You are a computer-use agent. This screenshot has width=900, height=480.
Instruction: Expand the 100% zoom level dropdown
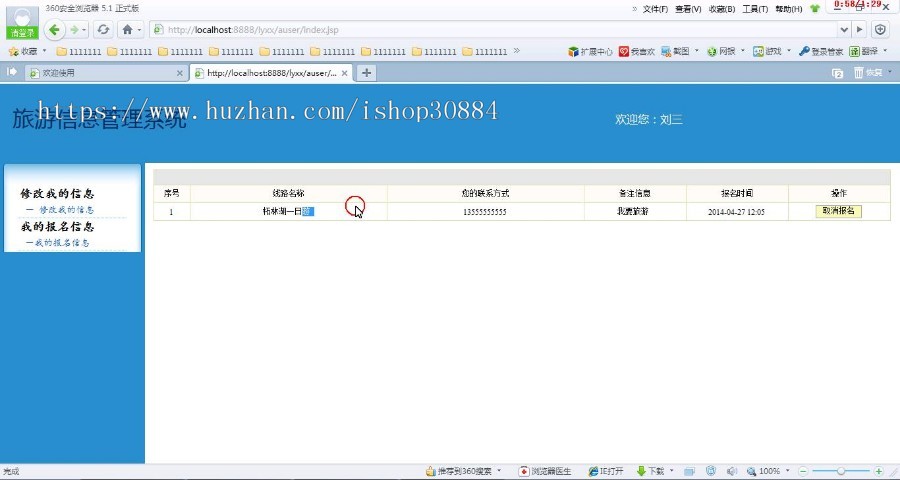(x=788, y=471)
